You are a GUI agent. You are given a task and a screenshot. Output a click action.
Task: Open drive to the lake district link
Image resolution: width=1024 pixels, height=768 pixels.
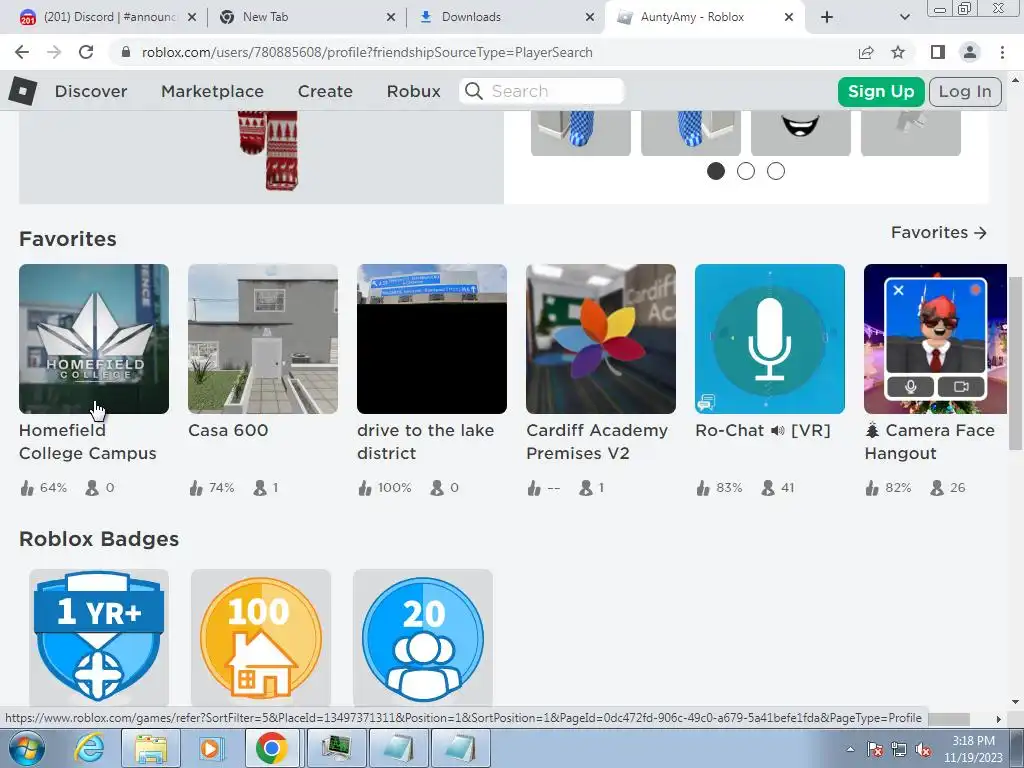[425, 441]
